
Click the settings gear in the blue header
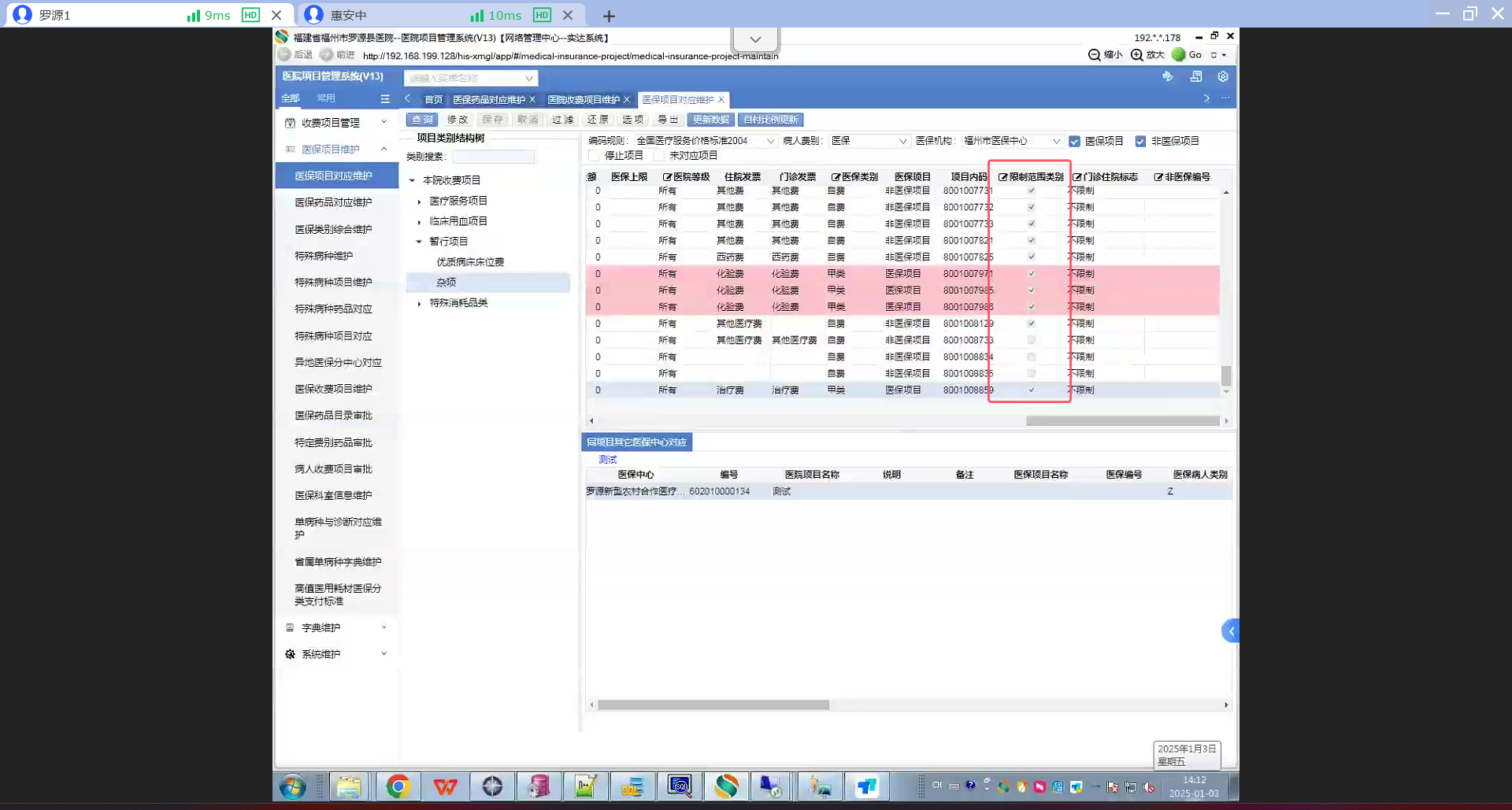pos(1223,76)
